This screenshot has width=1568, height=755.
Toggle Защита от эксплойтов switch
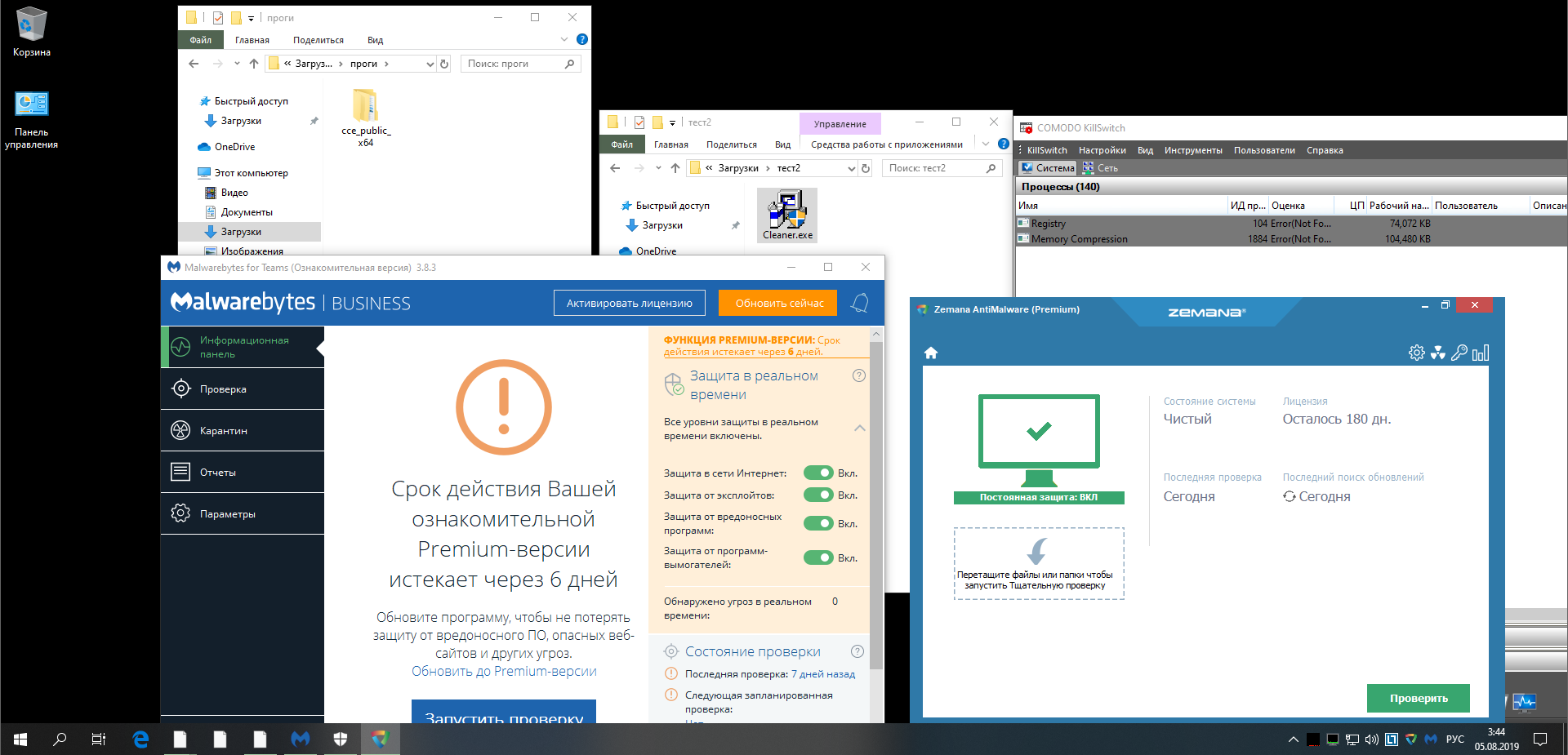coord(817,495)
